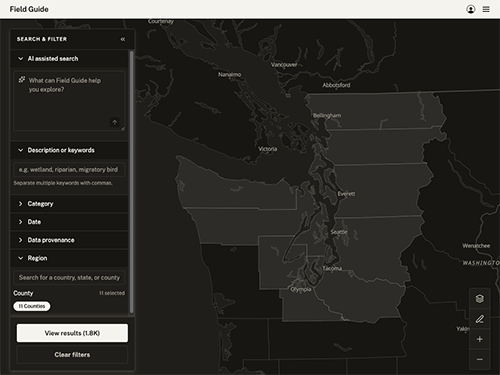Viewport: 500px width, 375px height.
Task: Click the keywords input field
Action: [x=69, y=170]
